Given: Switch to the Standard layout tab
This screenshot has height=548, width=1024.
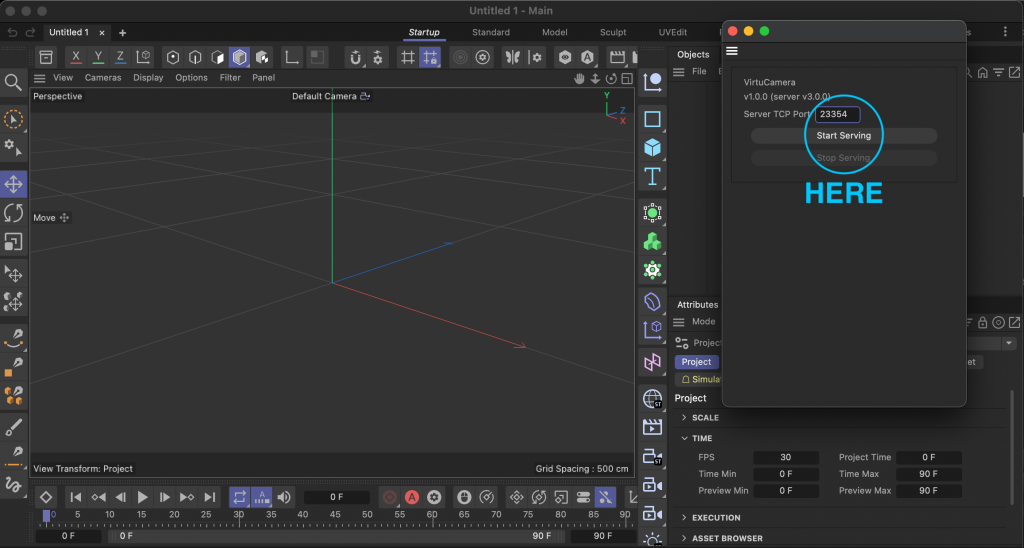Looking at the screenshot, I should pyautogui.click(x=491, y=32).
